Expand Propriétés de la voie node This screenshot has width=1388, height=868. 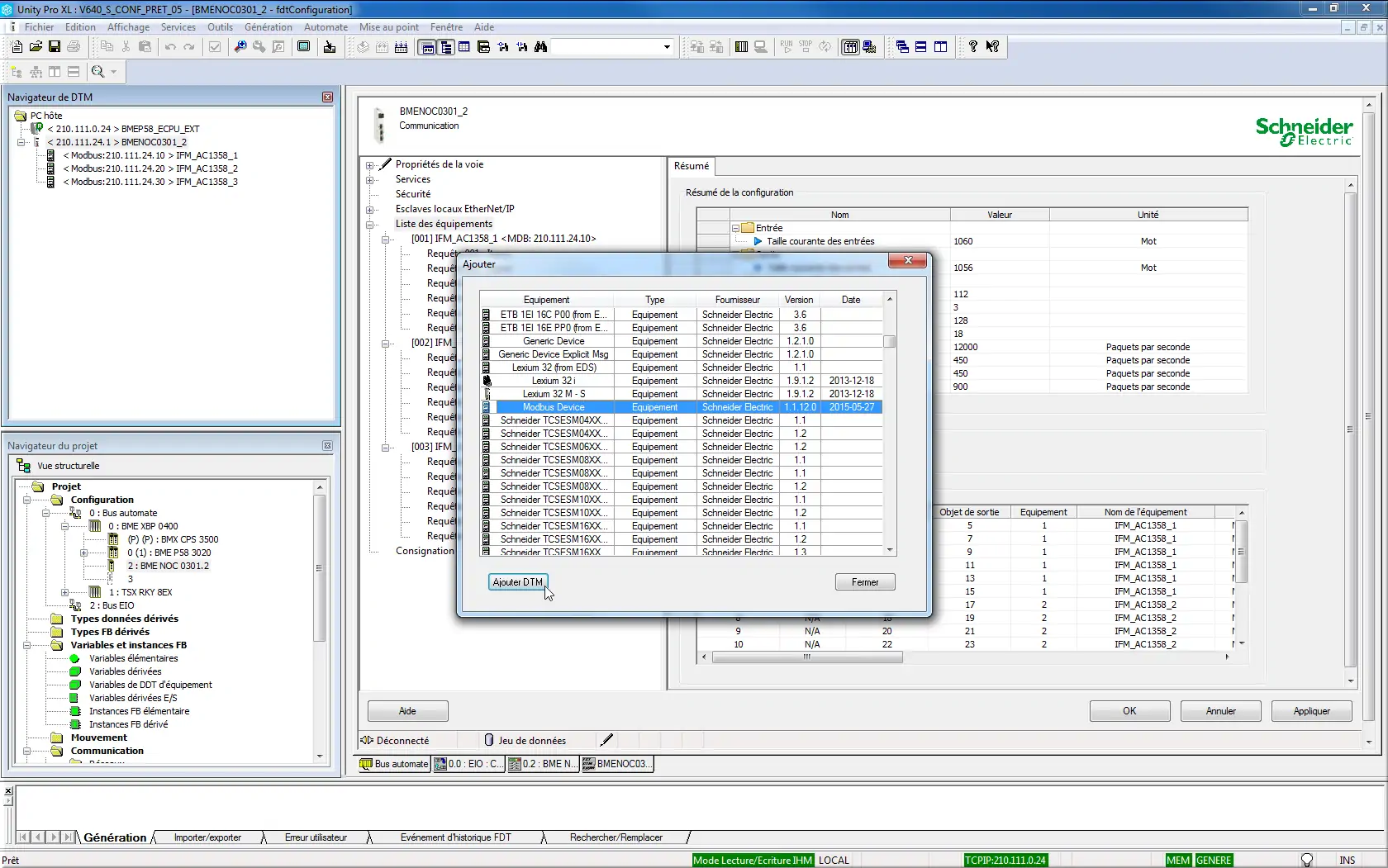click(x=370, y=164)
